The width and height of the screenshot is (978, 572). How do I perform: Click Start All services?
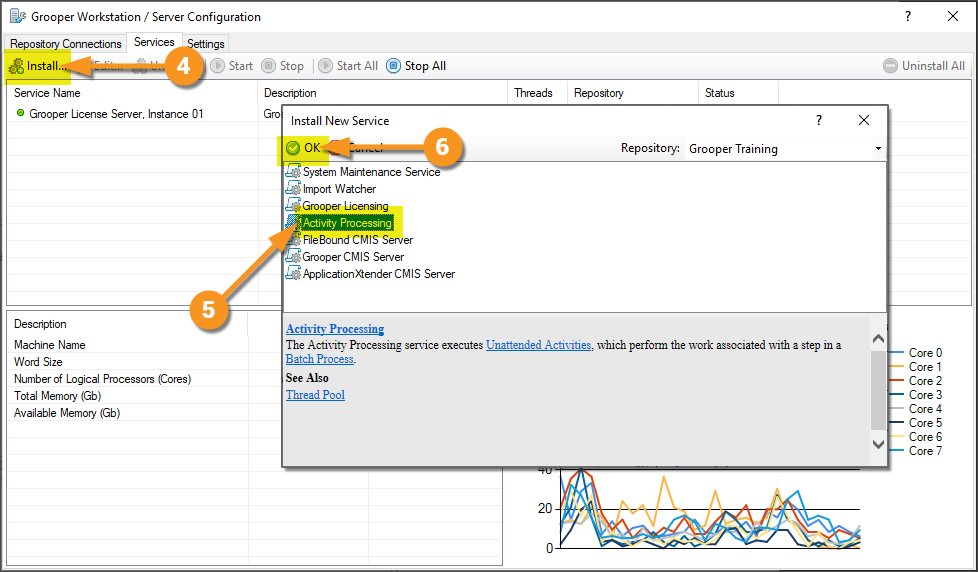[x=348, y=66]
